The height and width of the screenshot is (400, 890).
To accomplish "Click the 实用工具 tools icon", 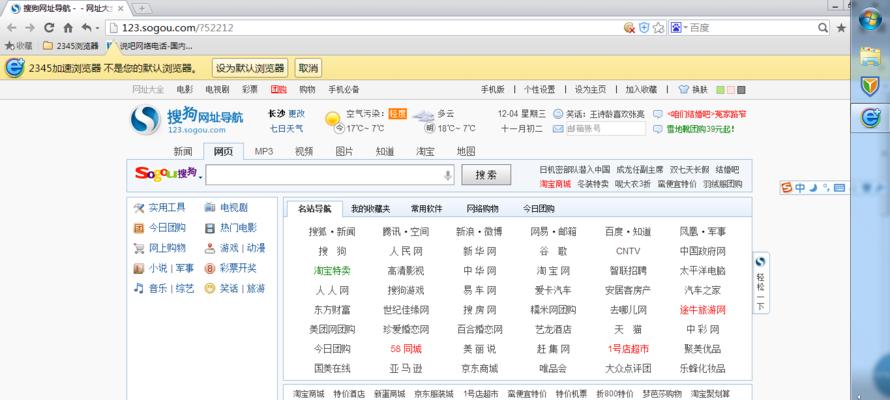I will (x=138, y=208).
